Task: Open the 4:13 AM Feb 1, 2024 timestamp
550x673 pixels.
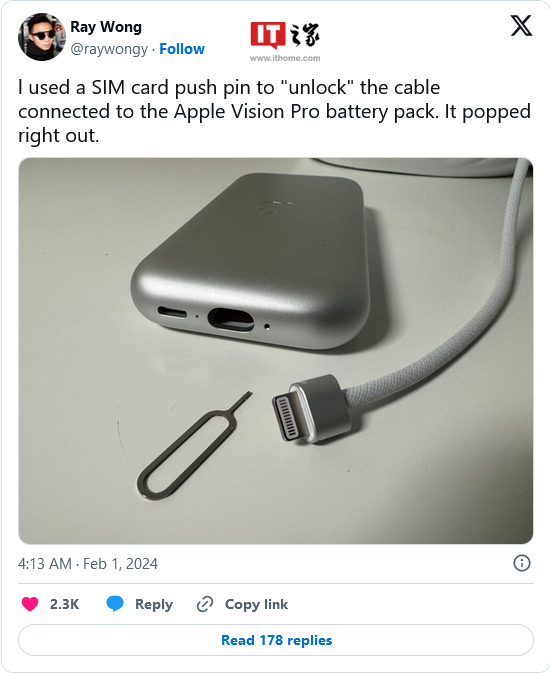Action: click(x=88, y=564)
